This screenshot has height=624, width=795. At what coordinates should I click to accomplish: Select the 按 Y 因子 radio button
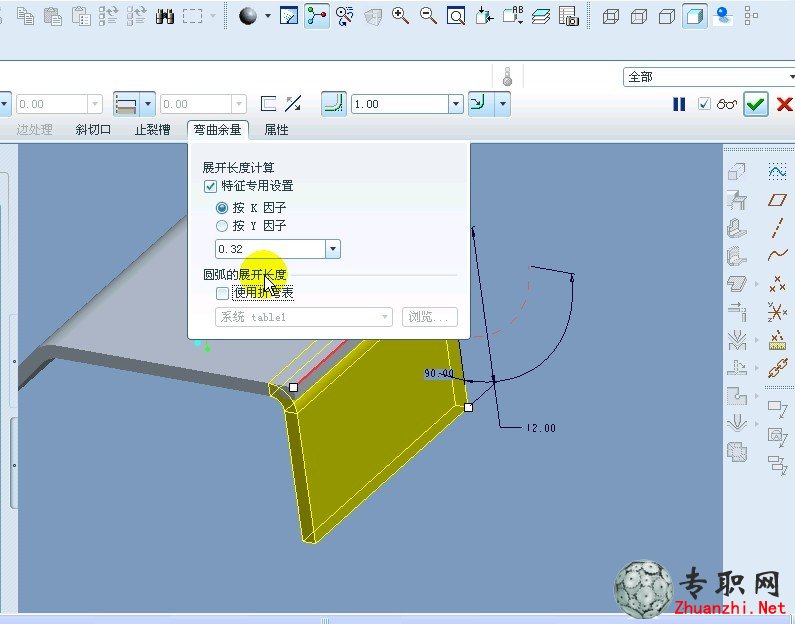pos(222,226)
